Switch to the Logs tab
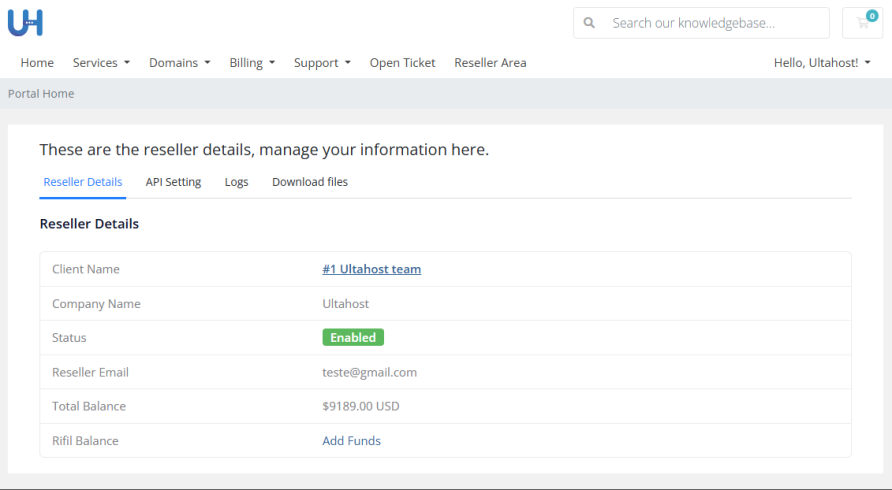Screen dimensions: 892x490 click(236, 182)
